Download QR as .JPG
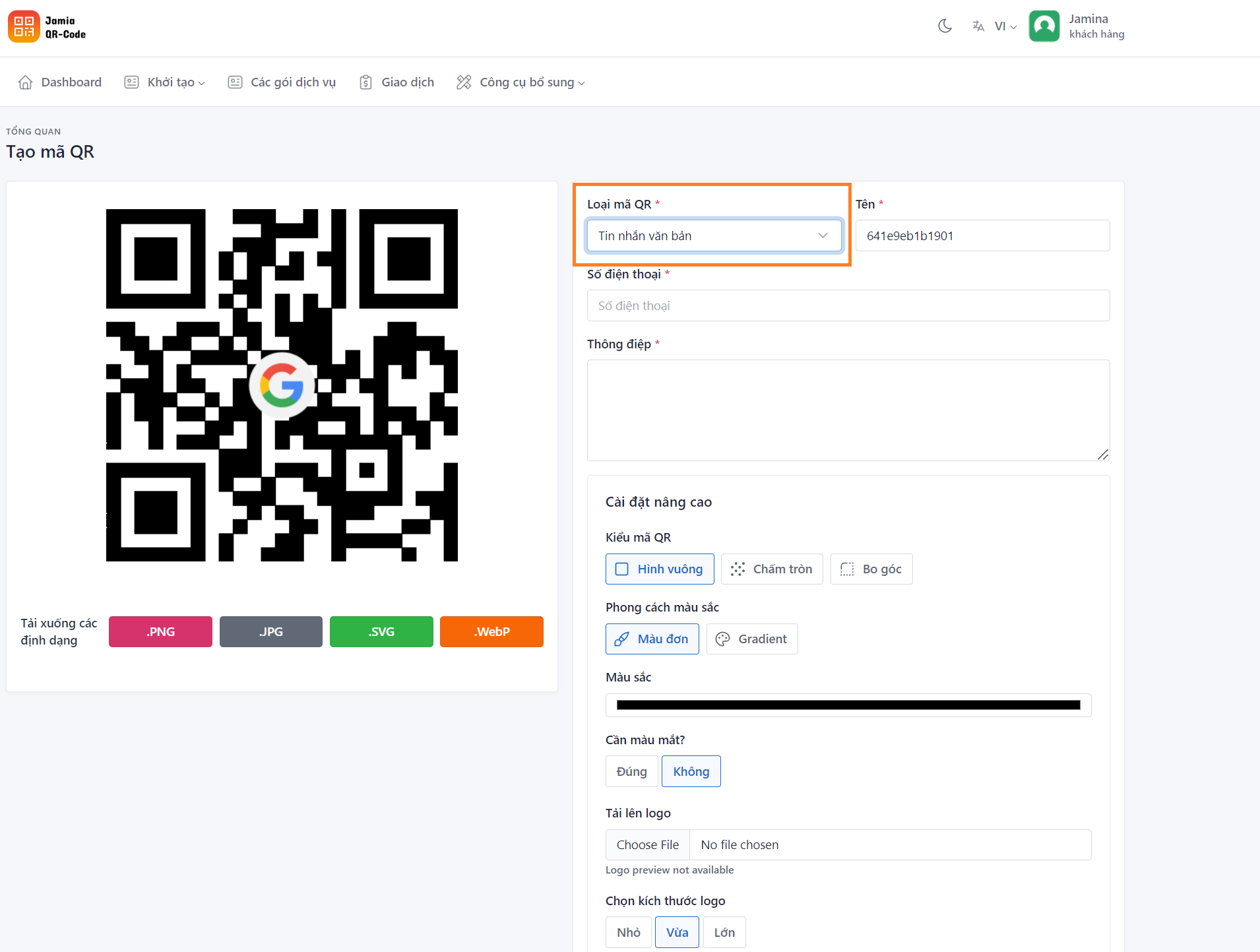The image size is (1260, 952). coord(271,631)
